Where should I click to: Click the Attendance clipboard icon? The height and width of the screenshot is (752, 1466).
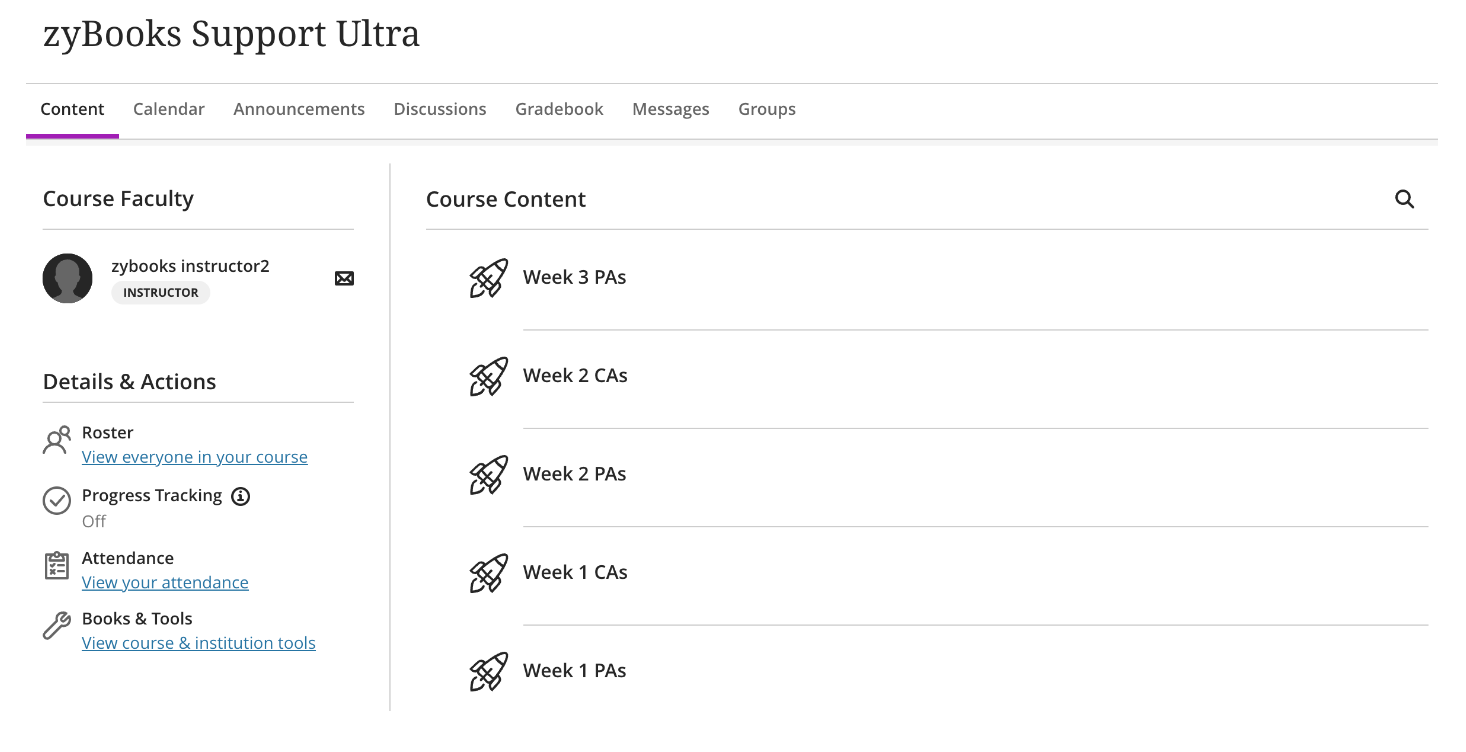click(57, 565)
